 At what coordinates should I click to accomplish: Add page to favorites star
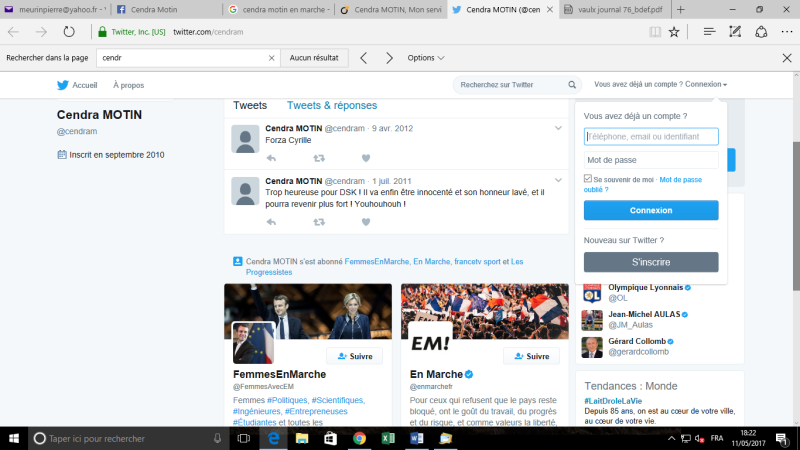pyautogui.click(x=674, y=32)
